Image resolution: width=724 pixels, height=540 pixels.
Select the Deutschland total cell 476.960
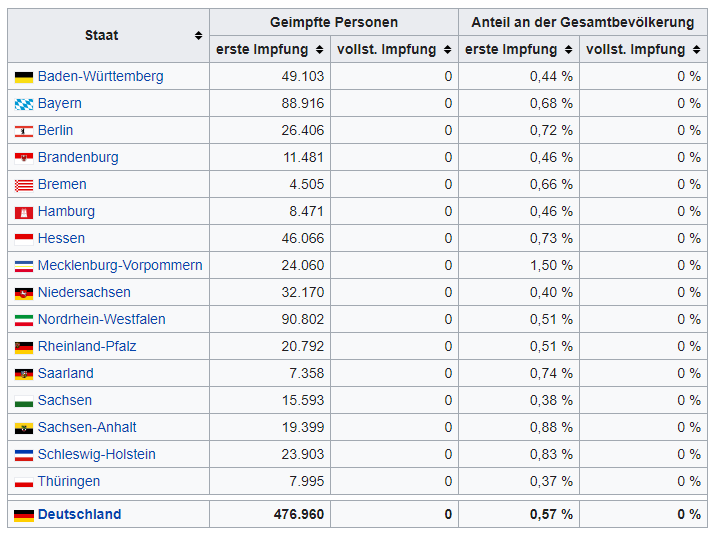coord(299,514)
